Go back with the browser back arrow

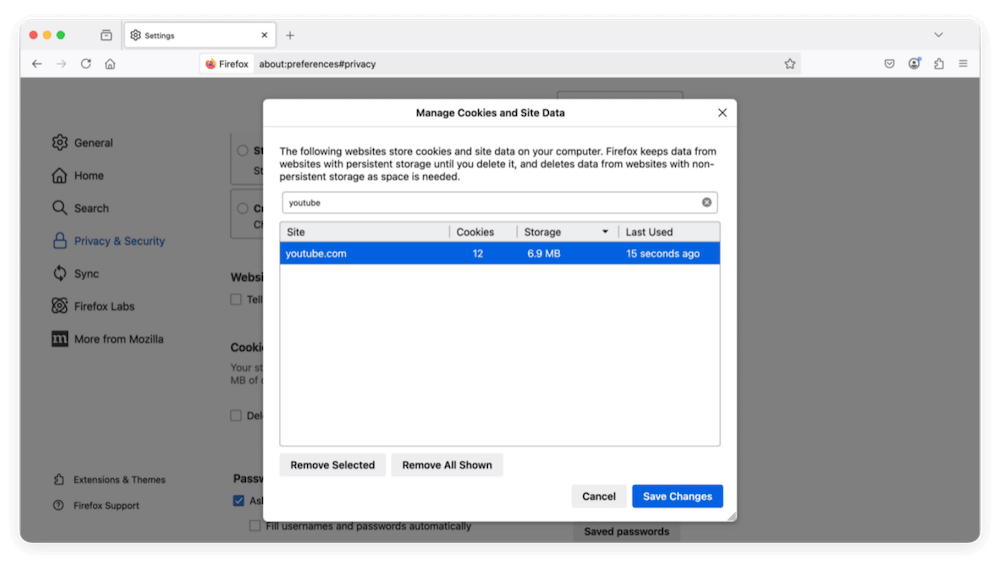(x=37, y=64)
